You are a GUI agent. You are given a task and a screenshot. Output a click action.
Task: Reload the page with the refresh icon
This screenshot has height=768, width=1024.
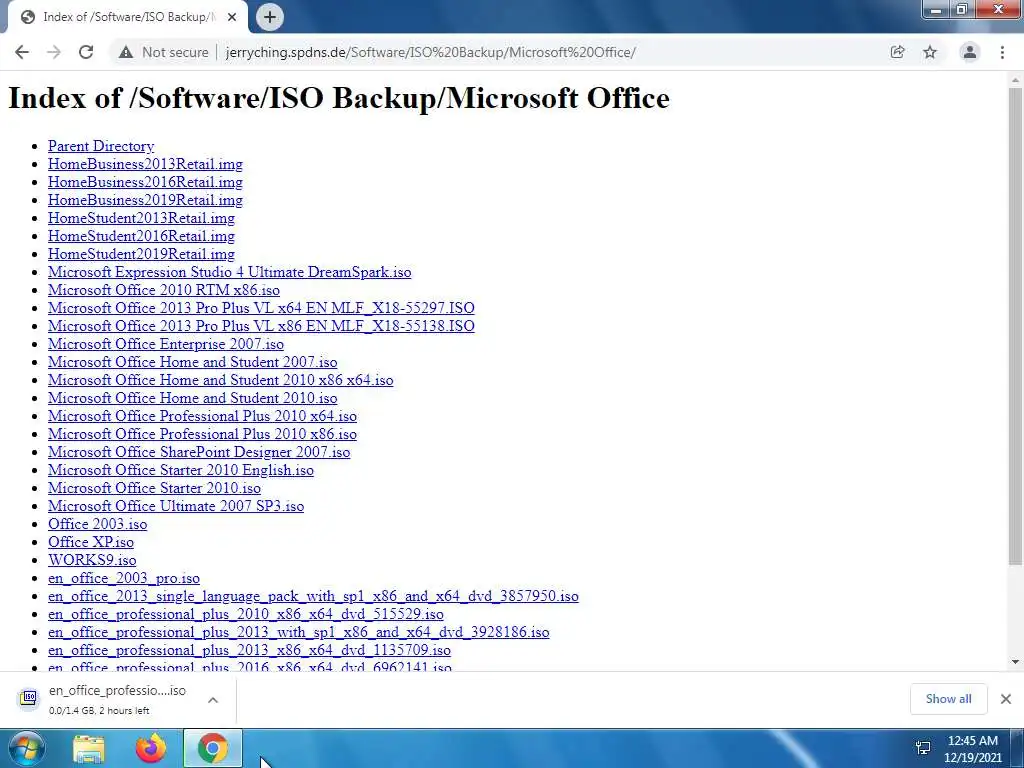[86, 52]
